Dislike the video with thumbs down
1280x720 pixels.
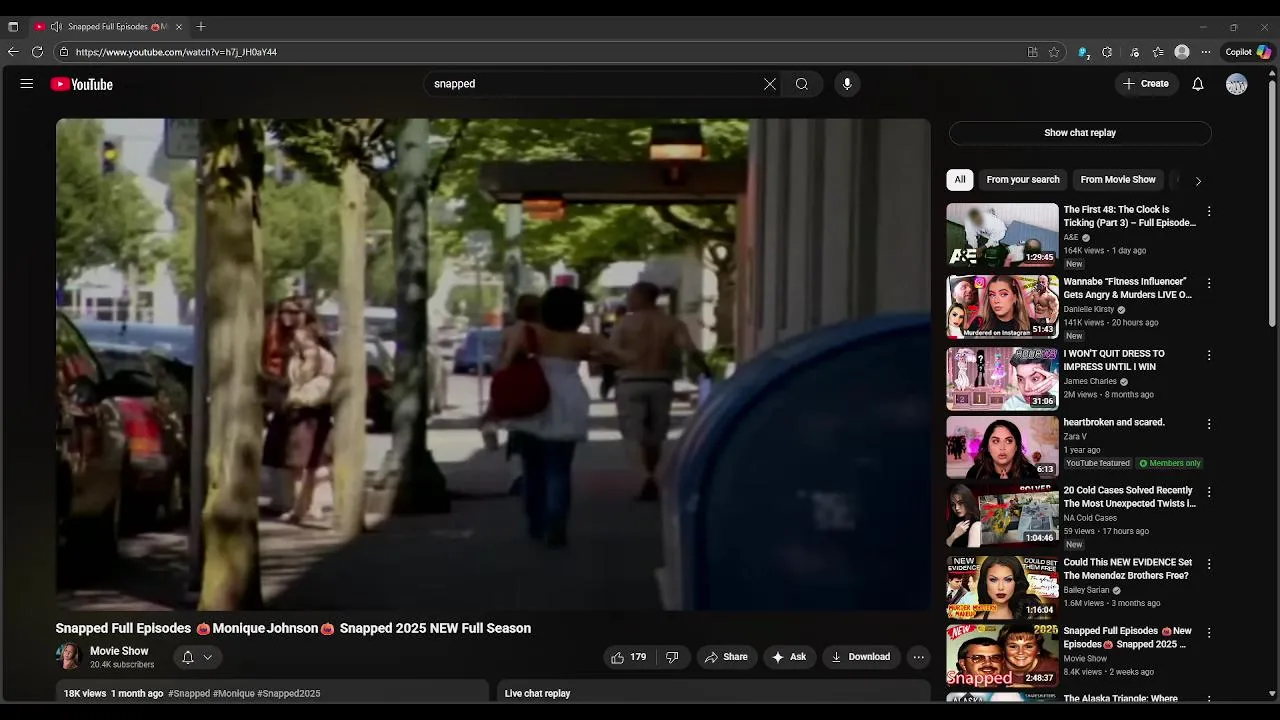672,657
